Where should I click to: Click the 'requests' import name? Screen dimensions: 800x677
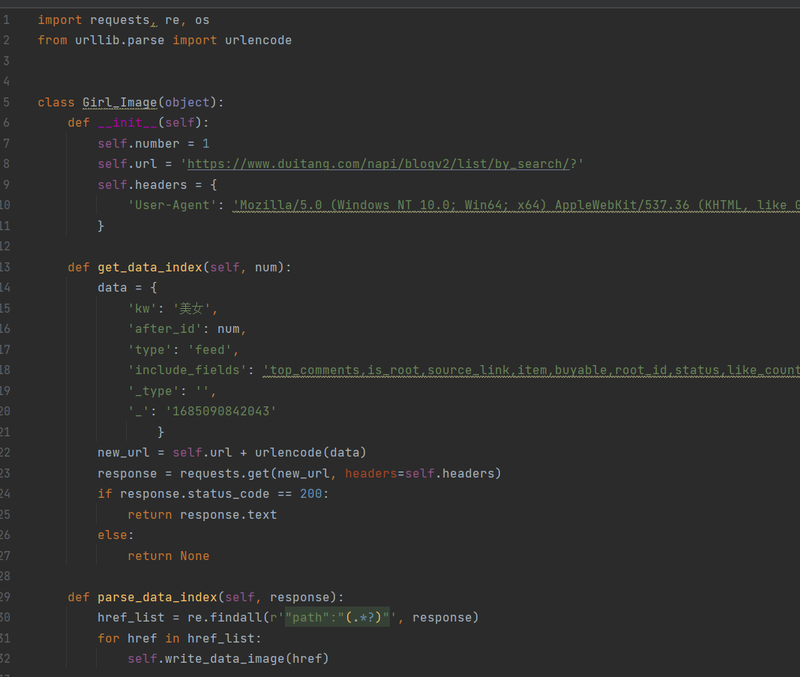tap(120, 20)
